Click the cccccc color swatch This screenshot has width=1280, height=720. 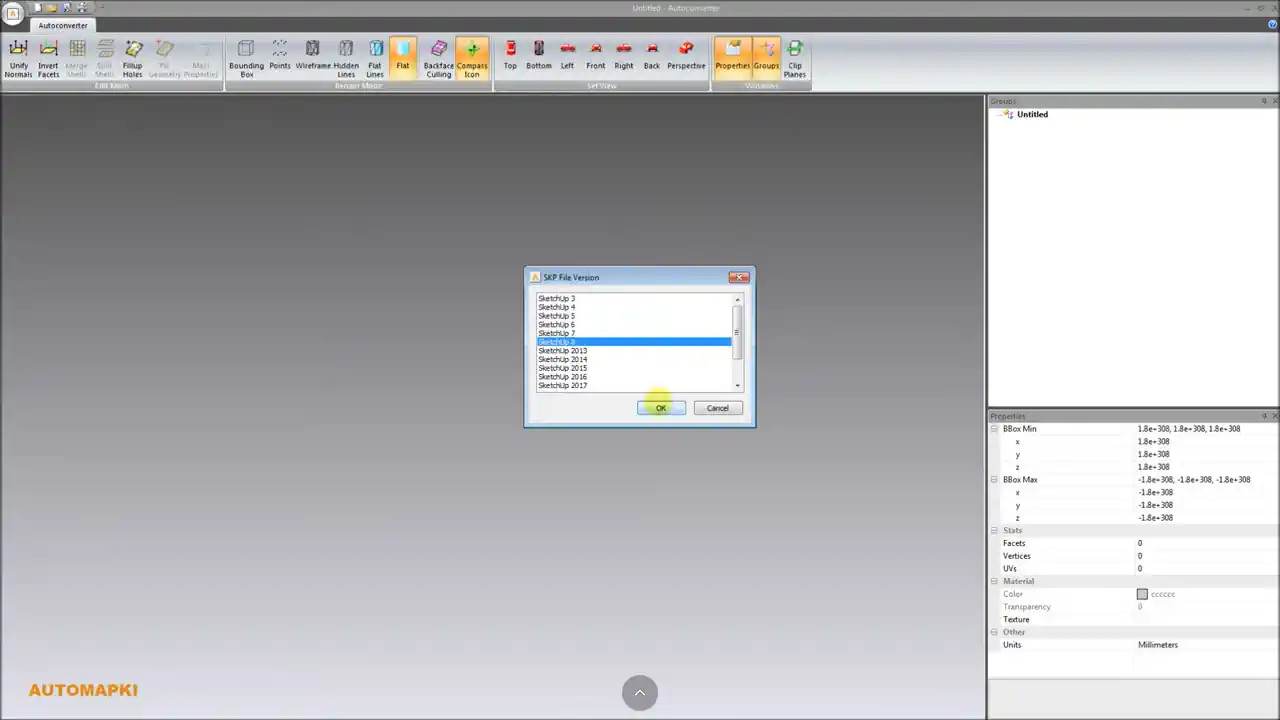coord(1142,594)
